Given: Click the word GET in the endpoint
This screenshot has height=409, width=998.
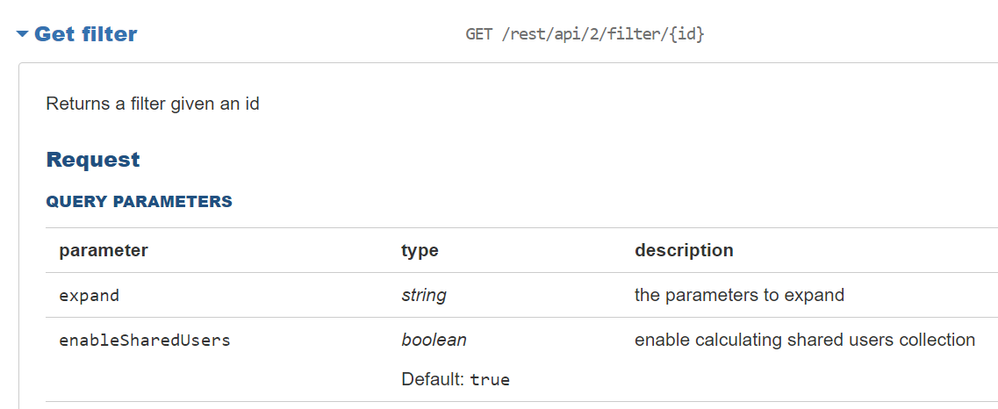Looking at the screenshot, I should [x=479, y=34].
